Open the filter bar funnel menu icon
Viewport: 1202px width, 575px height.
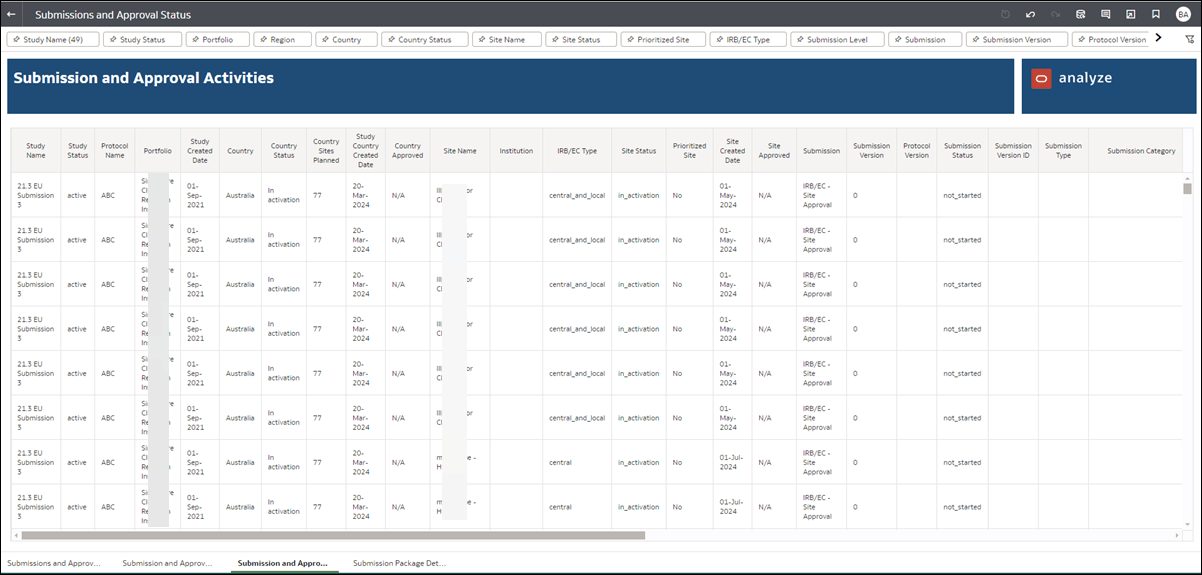pyautogui.click(x=1189, y=39)
